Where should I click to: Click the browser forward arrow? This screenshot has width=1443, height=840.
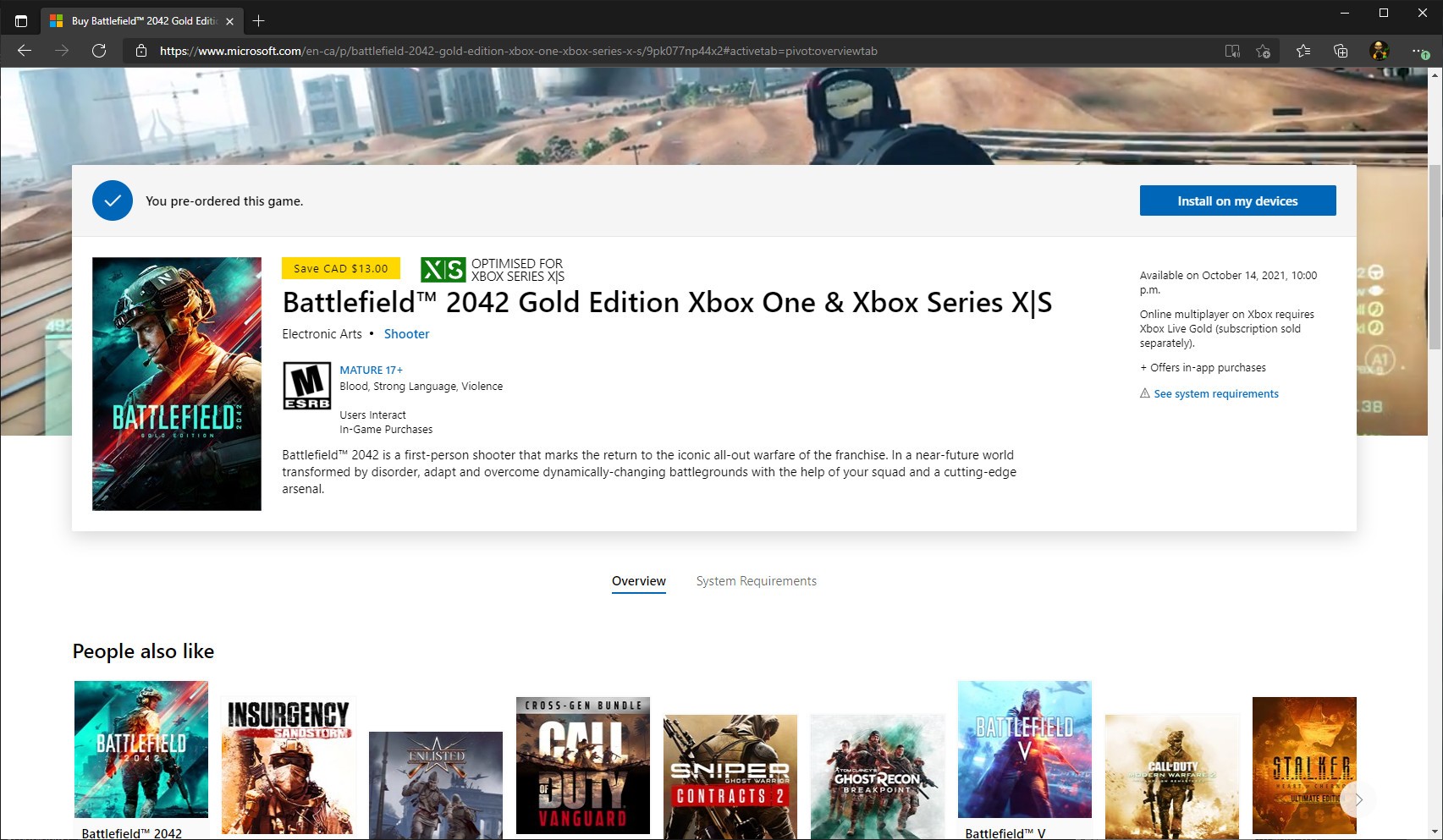click(62, 51)
